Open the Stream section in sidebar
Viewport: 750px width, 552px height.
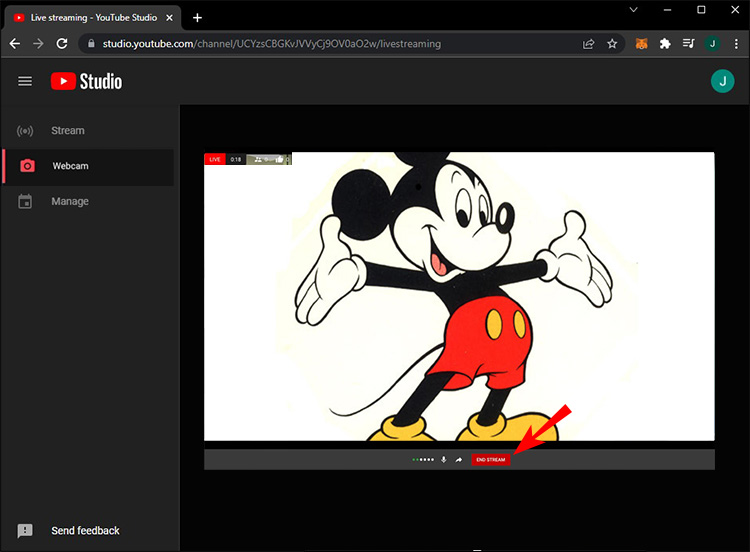[x=67, y=131]
